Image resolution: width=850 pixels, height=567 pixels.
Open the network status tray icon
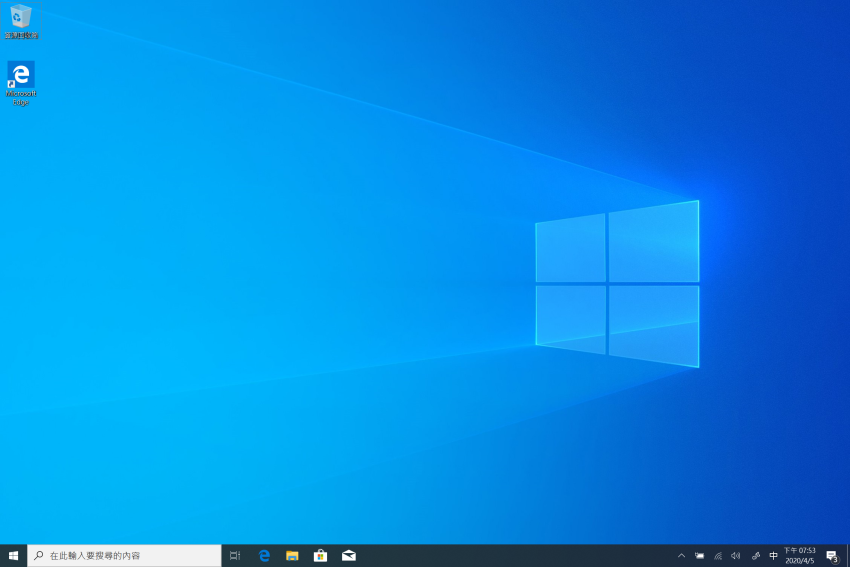[x=718, y=556]
